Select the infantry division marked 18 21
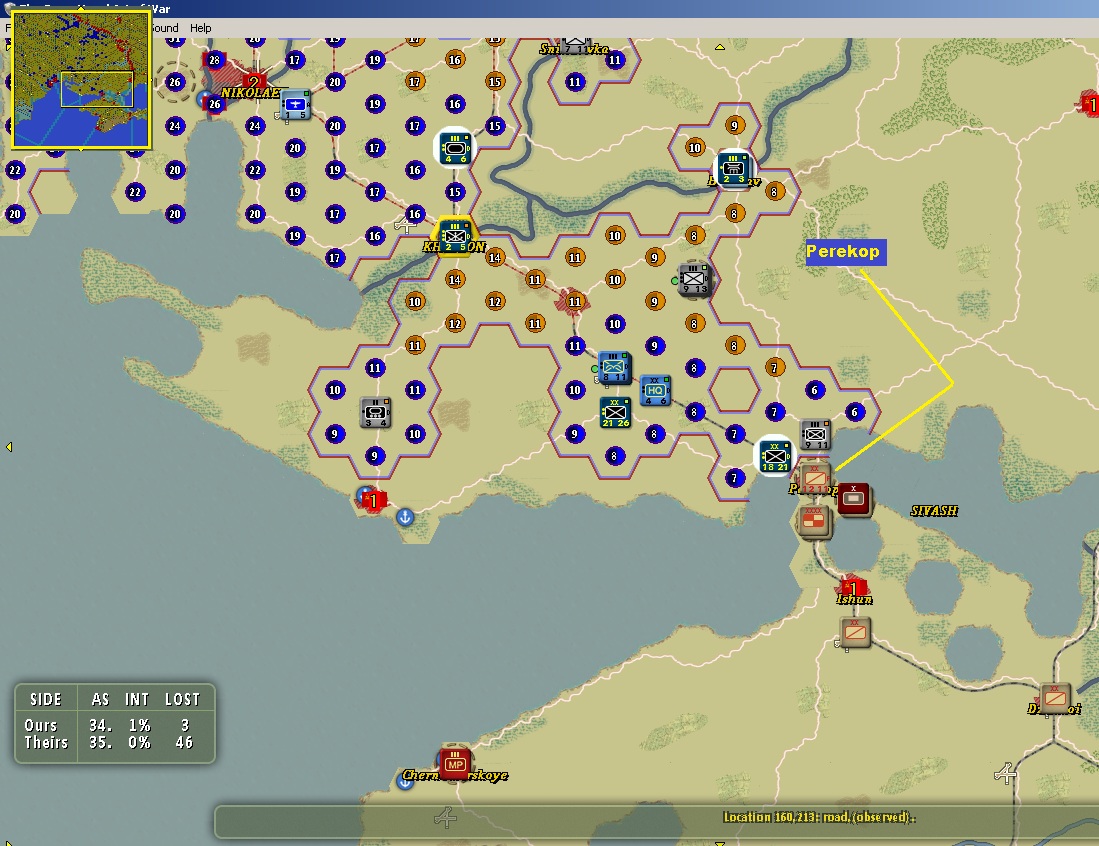This screenshot has height=846, width=1099. (x=774, y=456)
